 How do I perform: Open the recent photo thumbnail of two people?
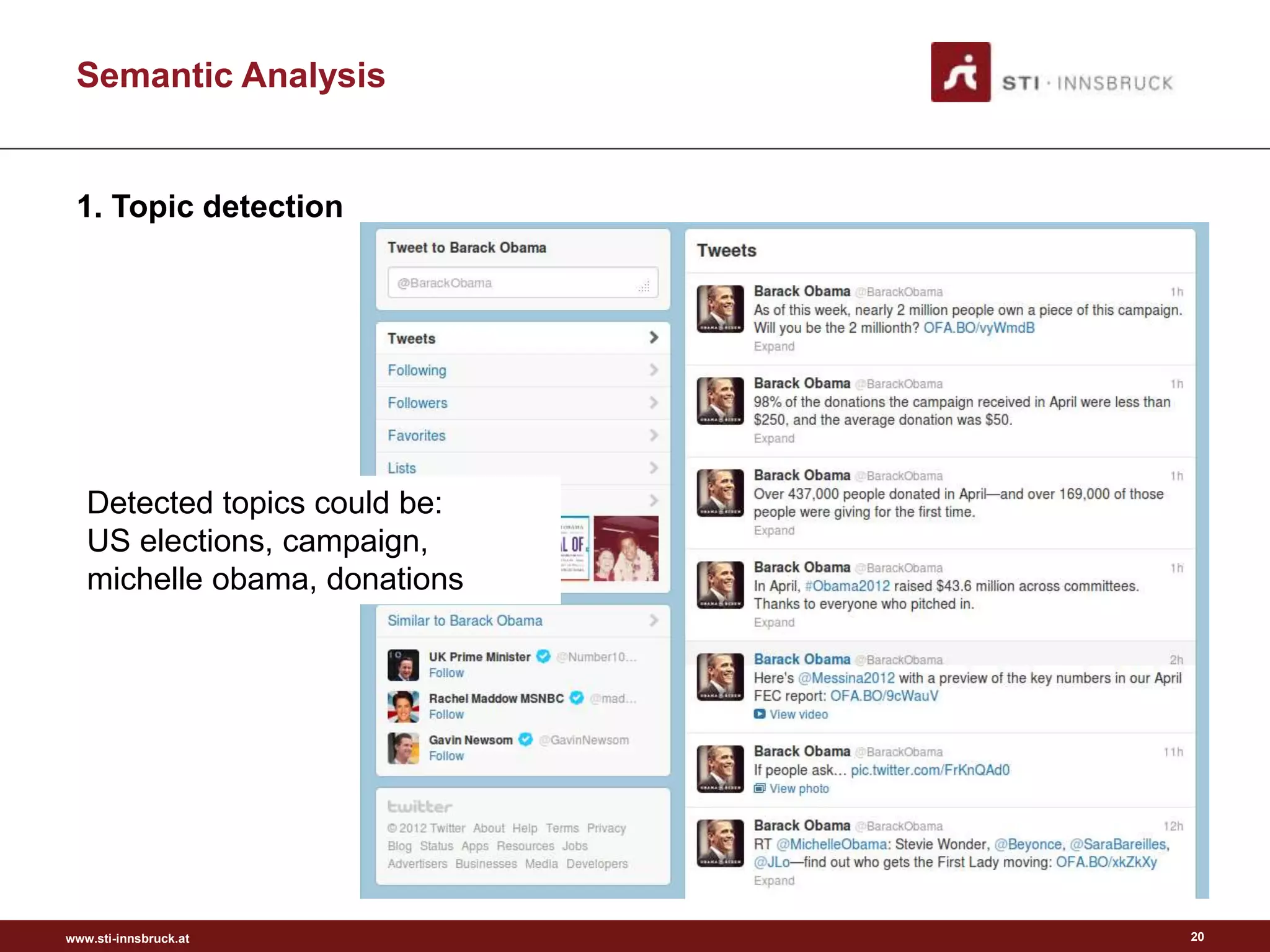click(x=626, y=549)
